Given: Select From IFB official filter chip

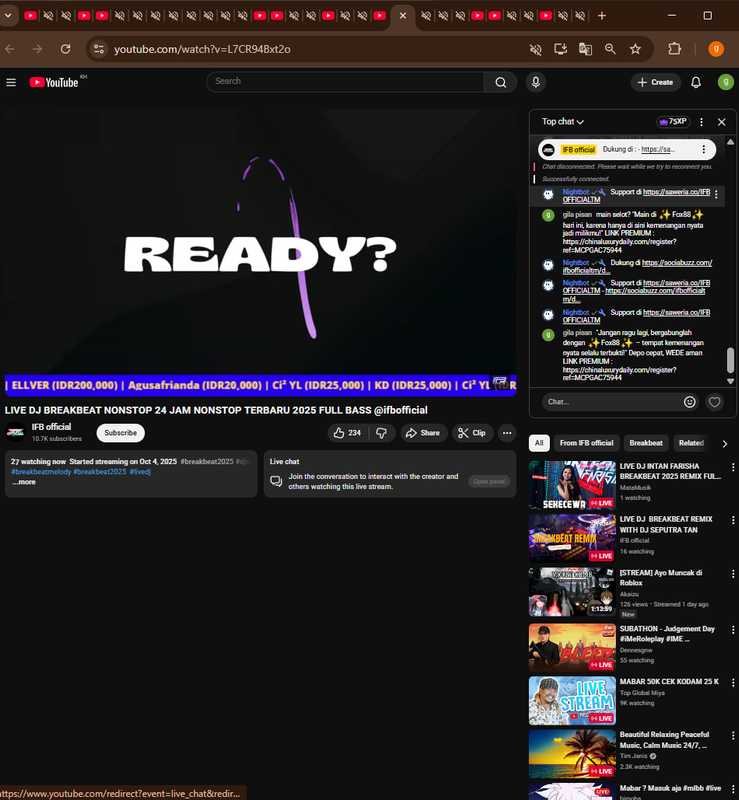Looking at the screenshot, I should pyautogui.click(x=586, y=443).
